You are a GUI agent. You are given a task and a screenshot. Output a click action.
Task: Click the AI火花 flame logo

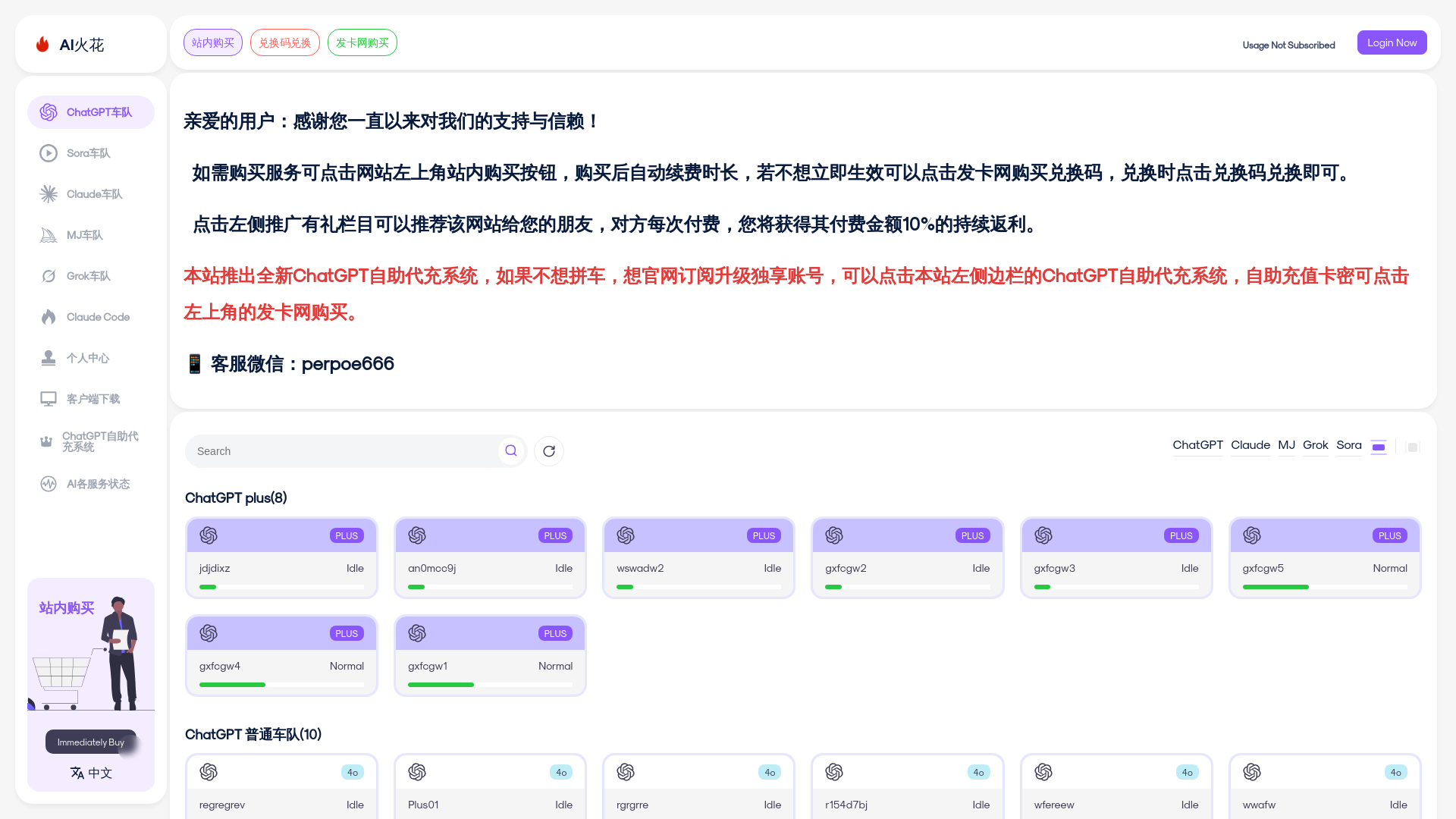pos(42,45)
